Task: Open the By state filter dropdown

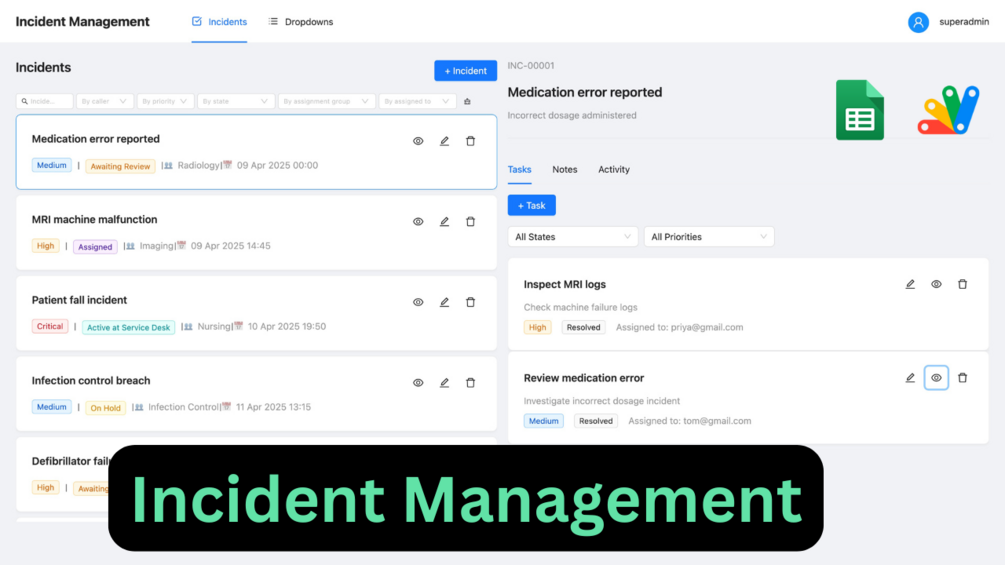Action: [x=236, y=101]
